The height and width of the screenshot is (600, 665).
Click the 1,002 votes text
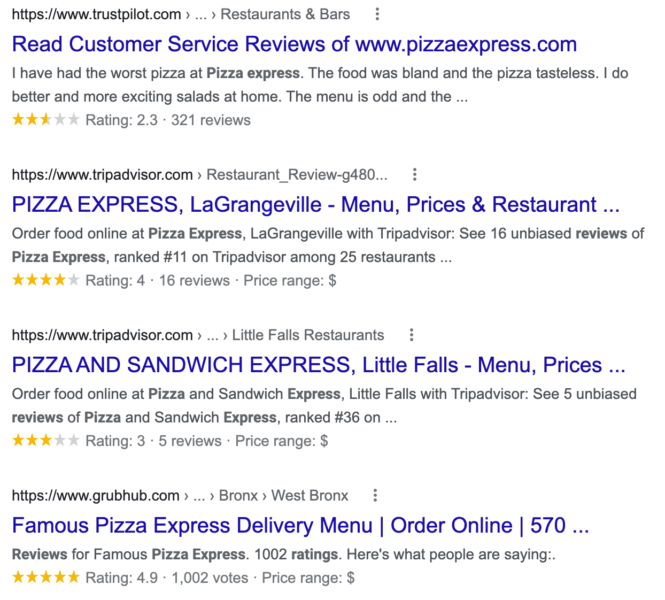click(x=210, y=578)
